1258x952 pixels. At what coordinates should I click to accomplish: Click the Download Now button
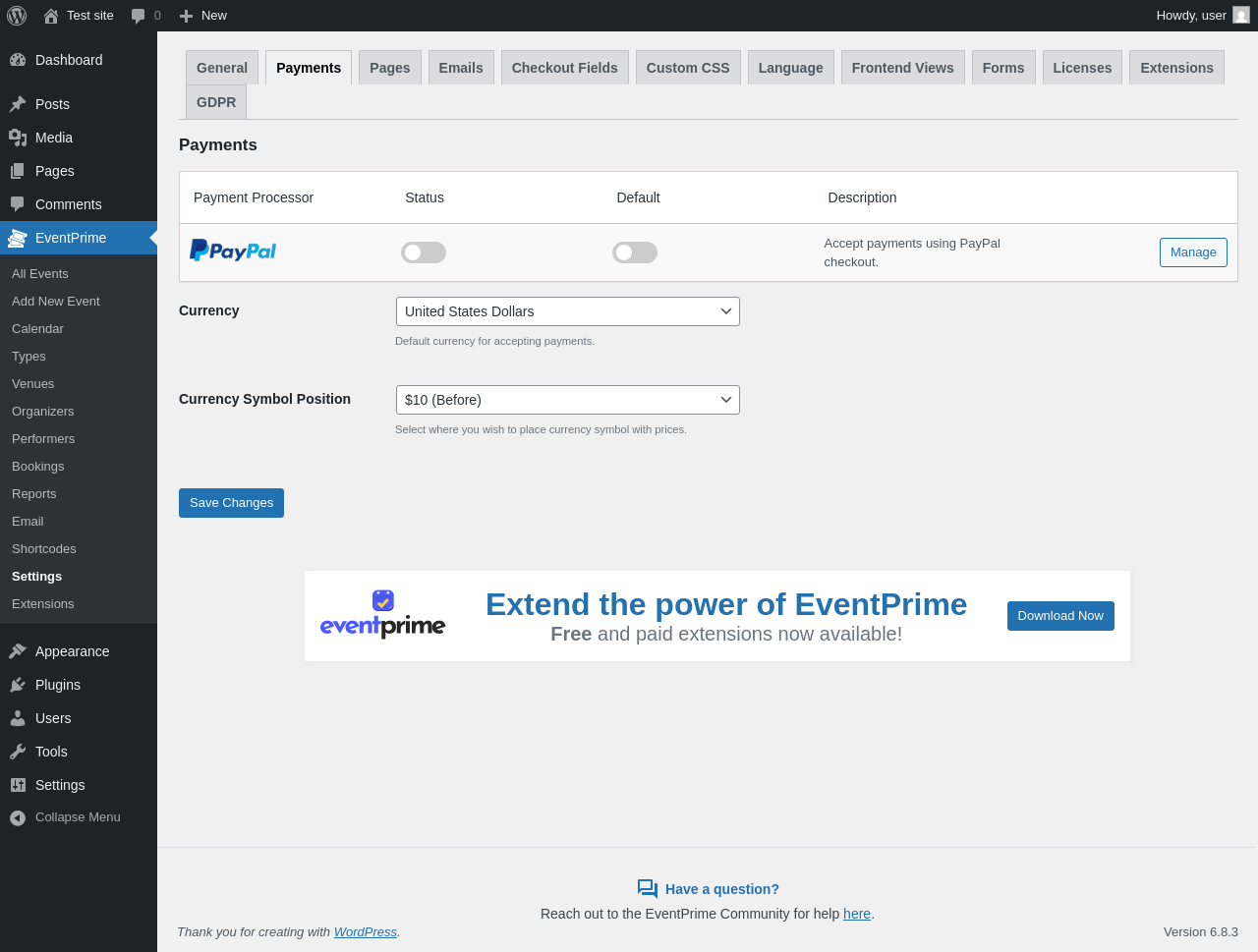tap(1060, 616)
